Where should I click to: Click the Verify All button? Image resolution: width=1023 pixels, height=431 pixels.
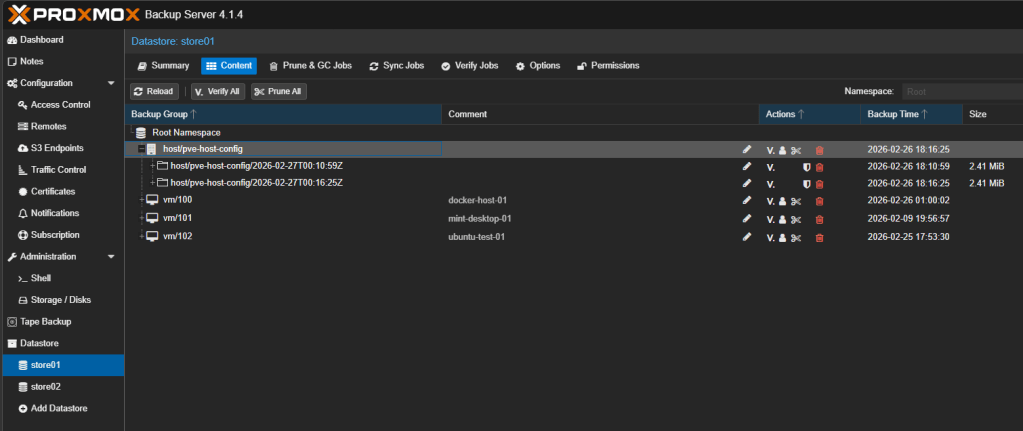[x=217, y=92]
